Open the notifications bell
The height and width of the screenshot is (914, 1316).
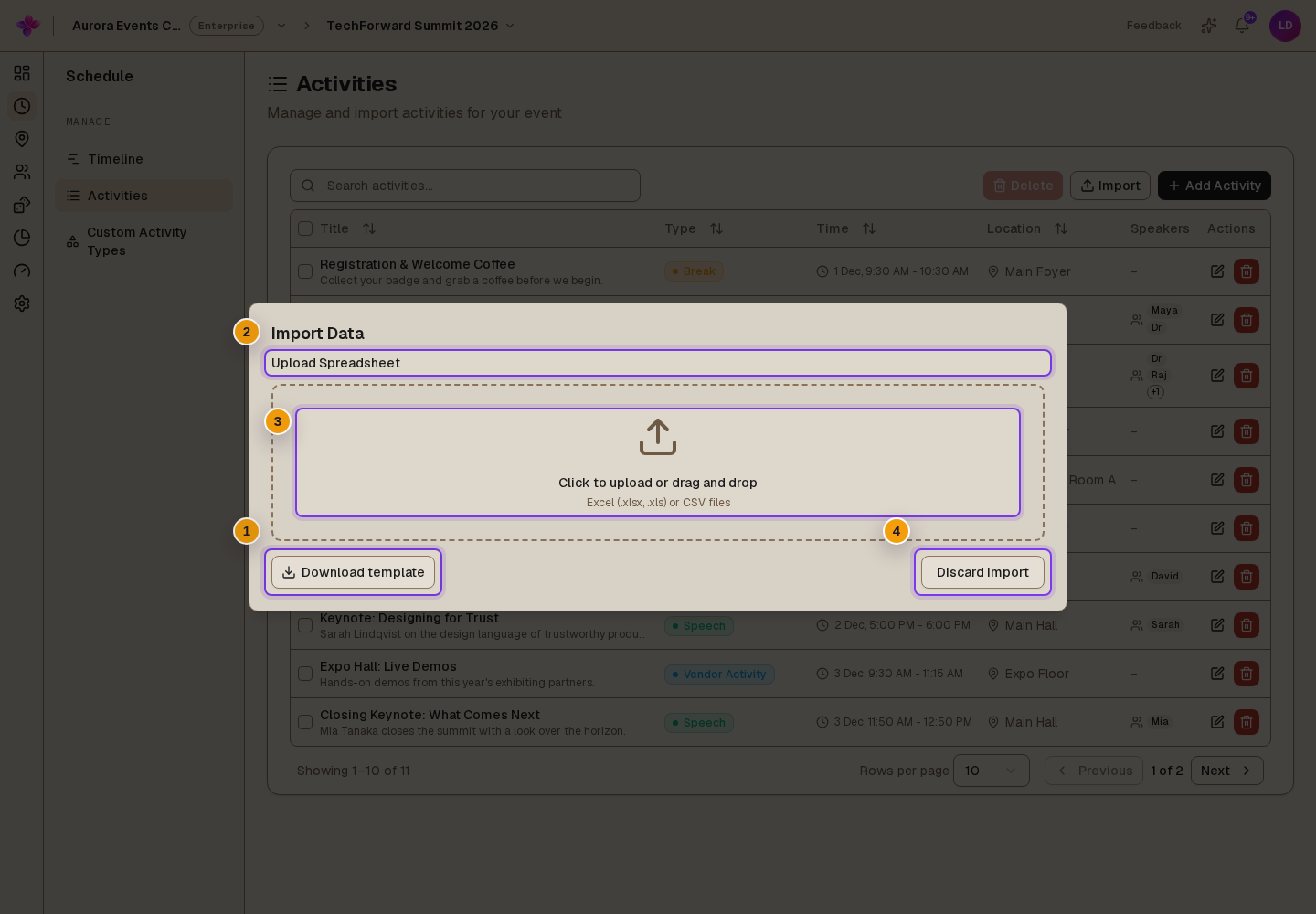pyautogui.click(x=1242, y=26)
